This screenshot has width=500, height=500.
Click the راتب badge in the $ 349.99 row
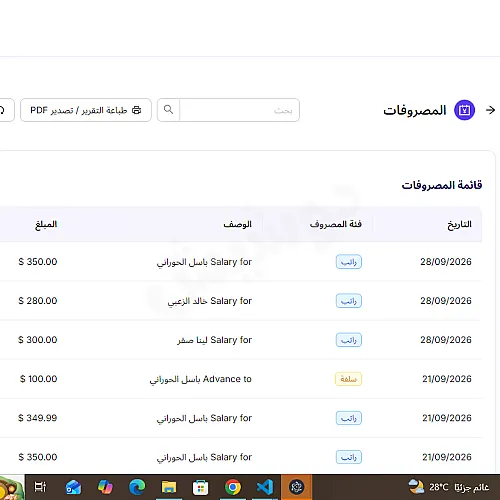click(x=349, y=418)
